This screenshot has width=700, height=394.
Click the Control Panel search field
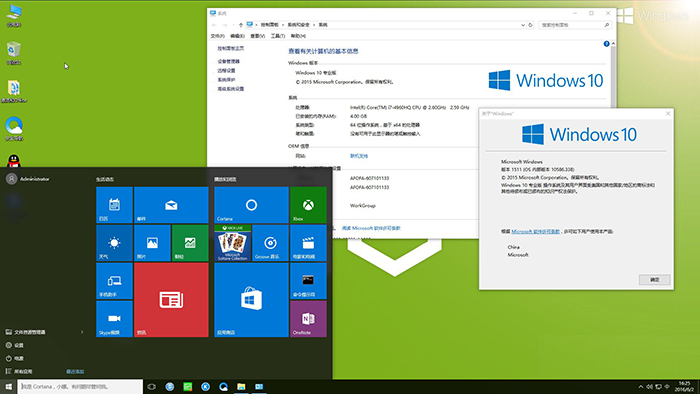(x=574, y=25)
